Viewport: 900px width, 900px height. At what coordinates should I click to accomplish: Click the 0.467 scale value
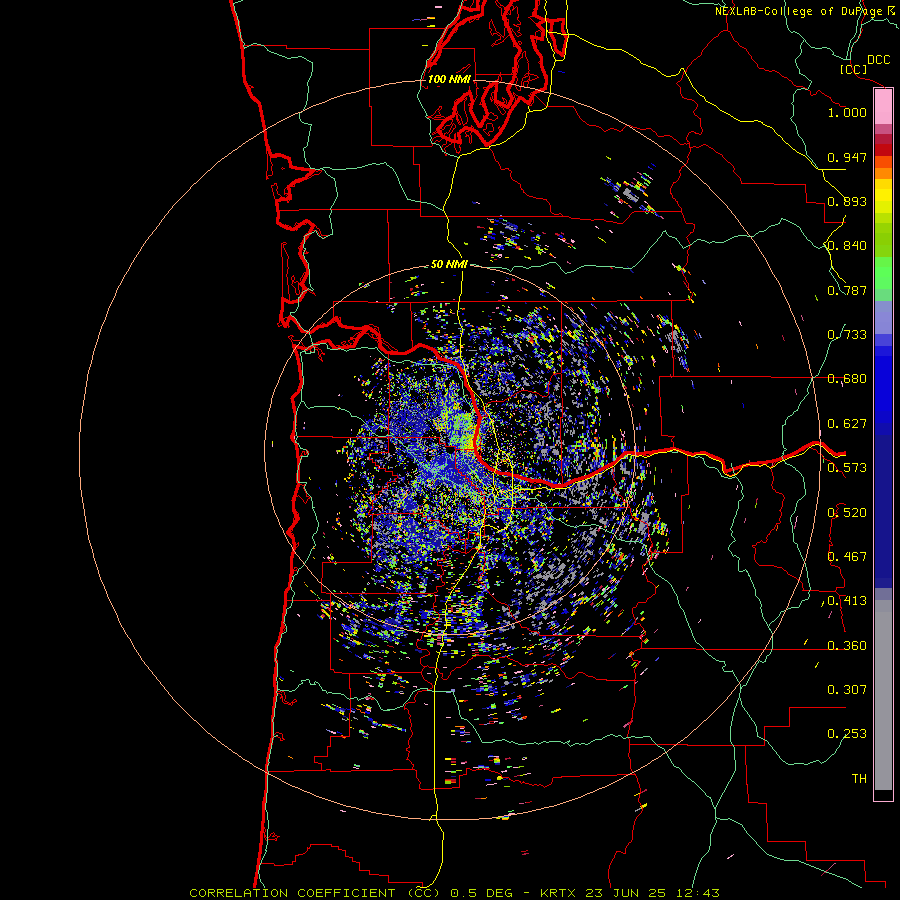pyautogui.click(x=847, y=557)
